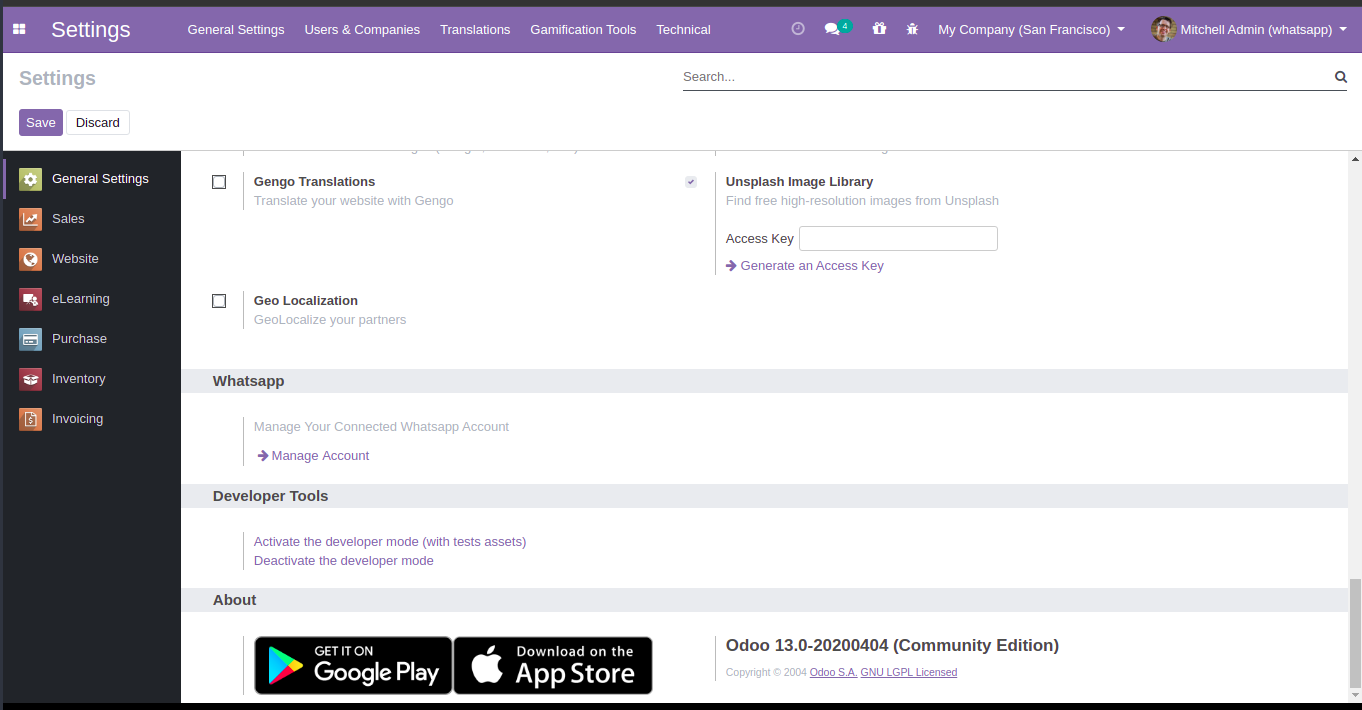Click the Get it on Google Play badge
Viewport: 1362px width, 710px height.
point(353,665)
